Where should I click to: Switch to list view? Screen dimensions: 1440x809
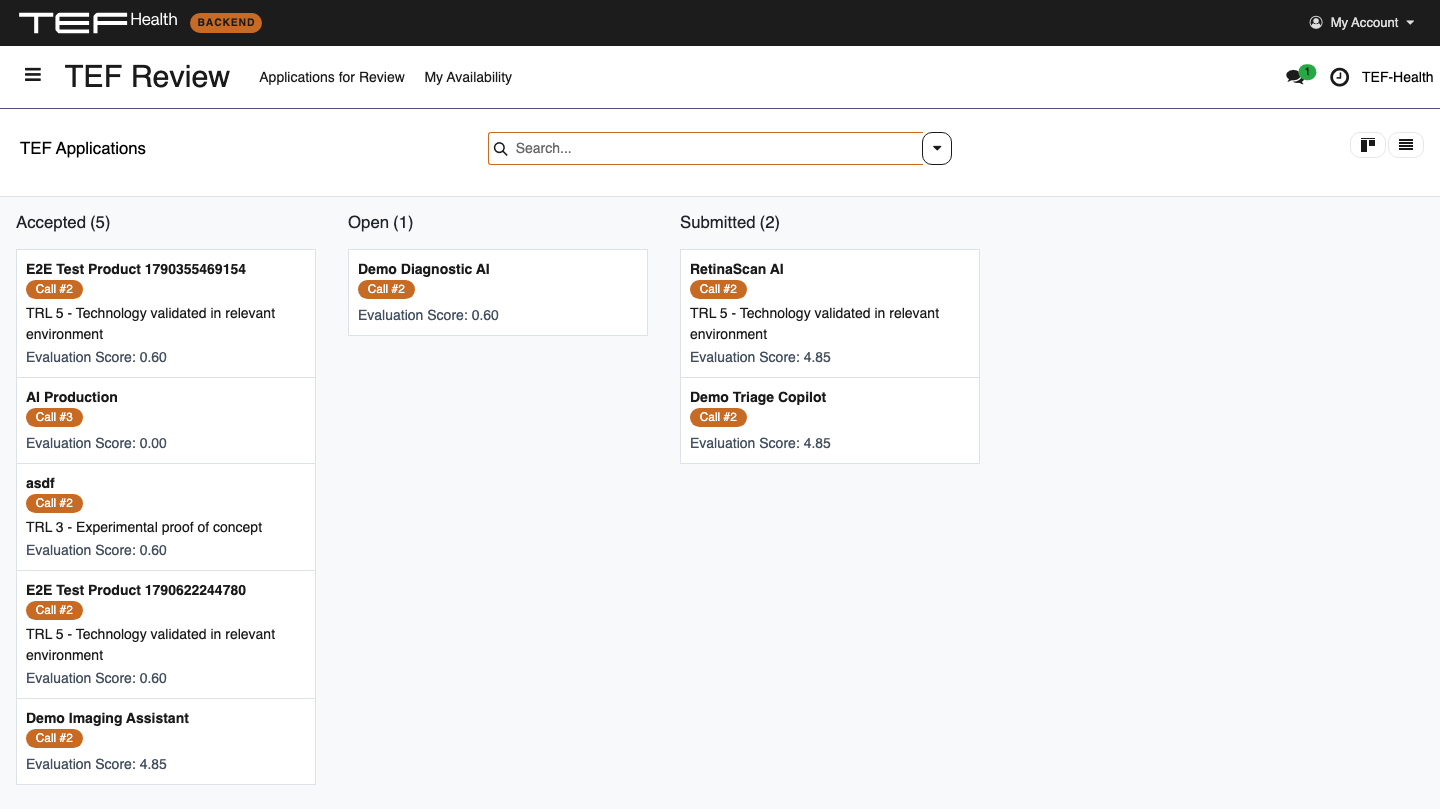coord(1406,145)
